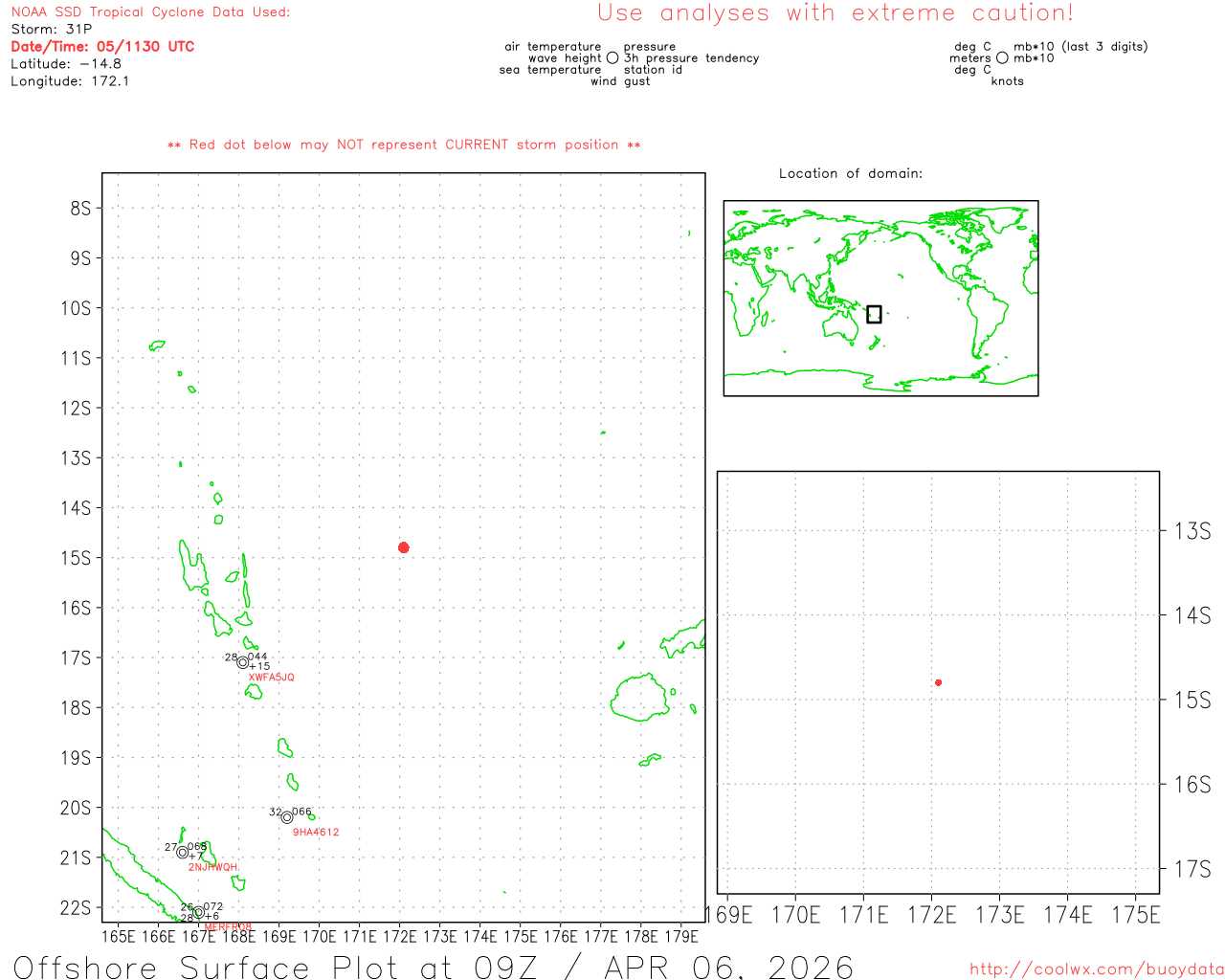Click the units legend circle near meters

click(x=1002, y=58)
